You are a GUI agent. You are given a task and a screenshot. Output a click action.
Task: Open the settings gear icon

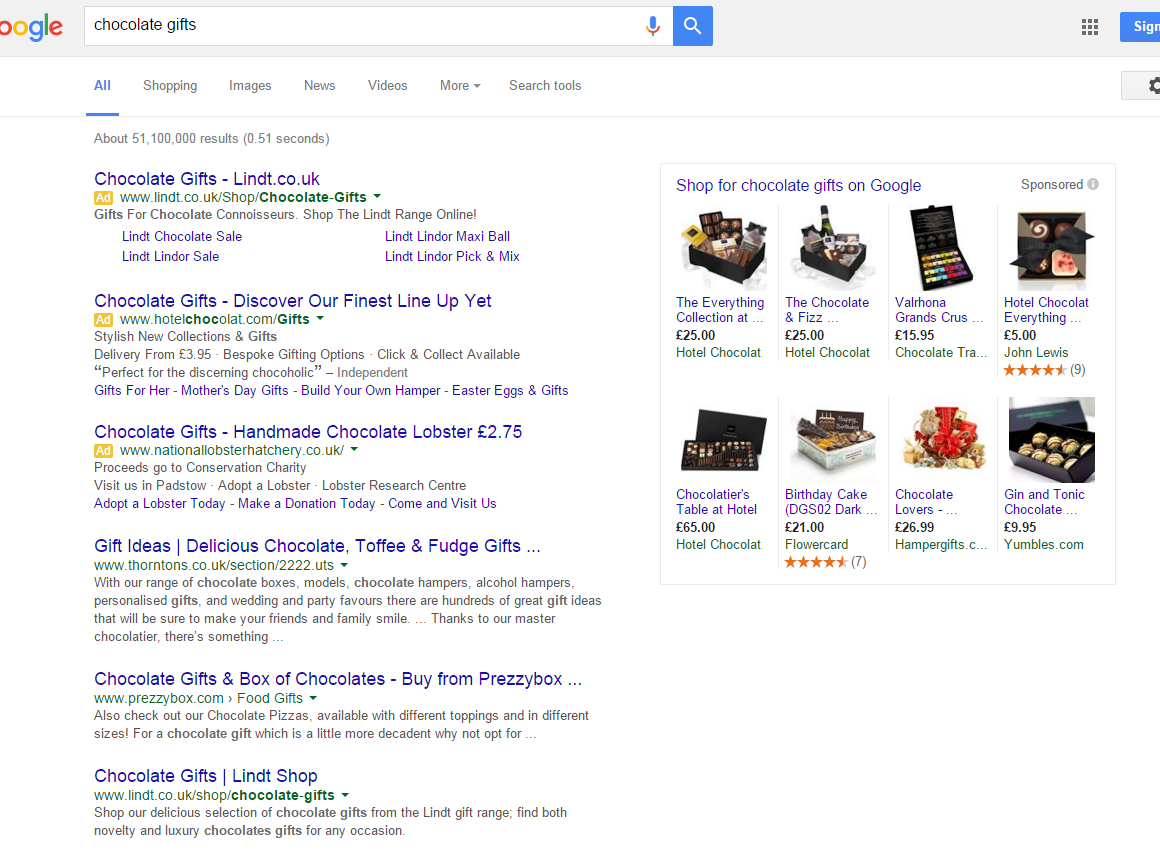(x=1153, y=86)
